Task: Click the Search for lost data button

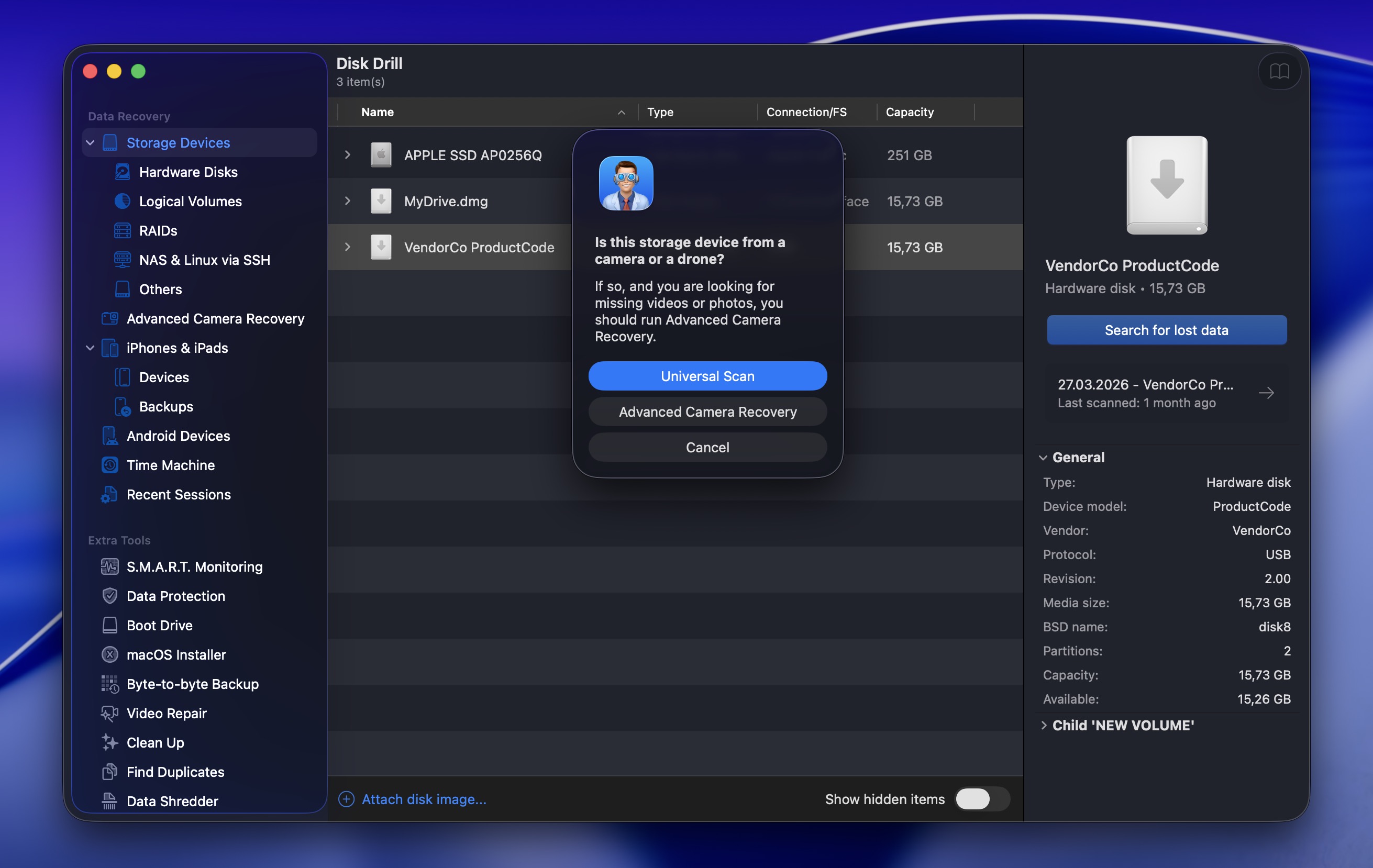Action: pos(1167,330)
